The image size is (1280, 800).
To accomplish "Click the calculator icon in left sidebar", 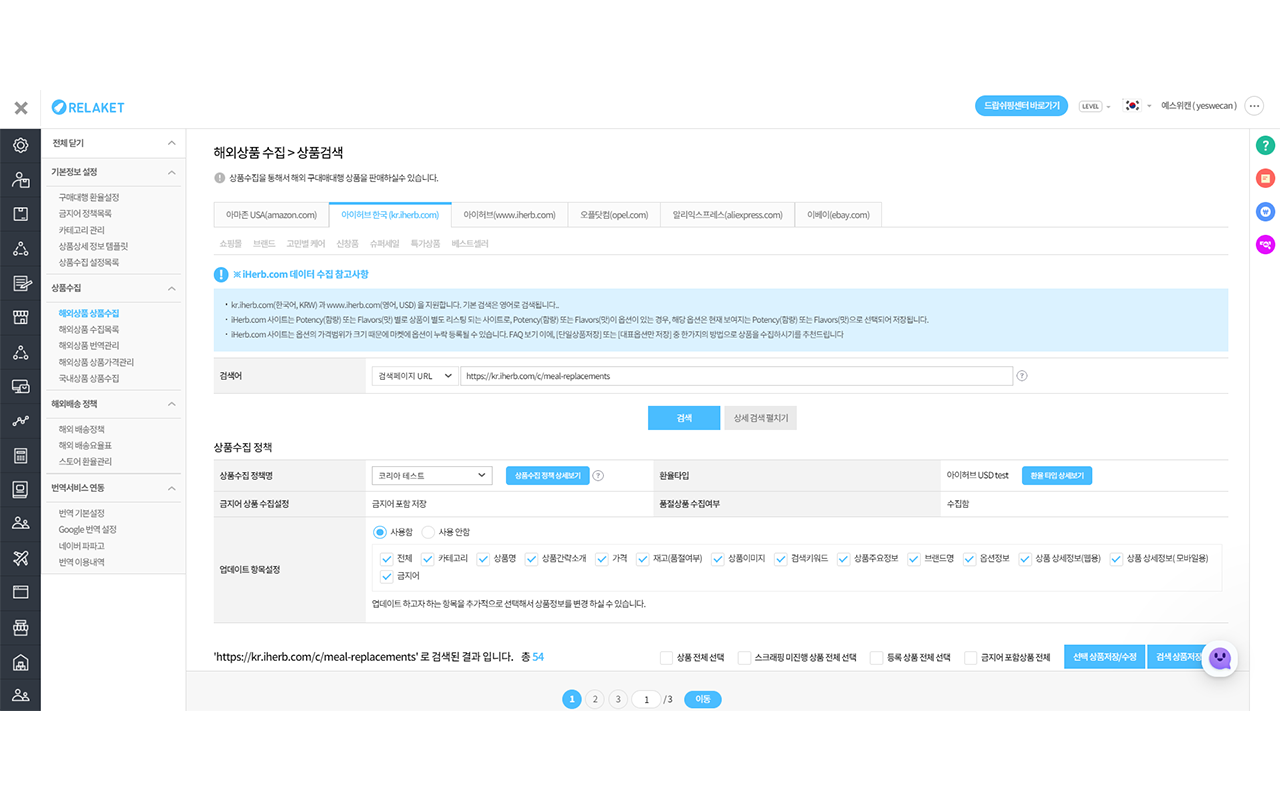I will [x=20, y=456].
